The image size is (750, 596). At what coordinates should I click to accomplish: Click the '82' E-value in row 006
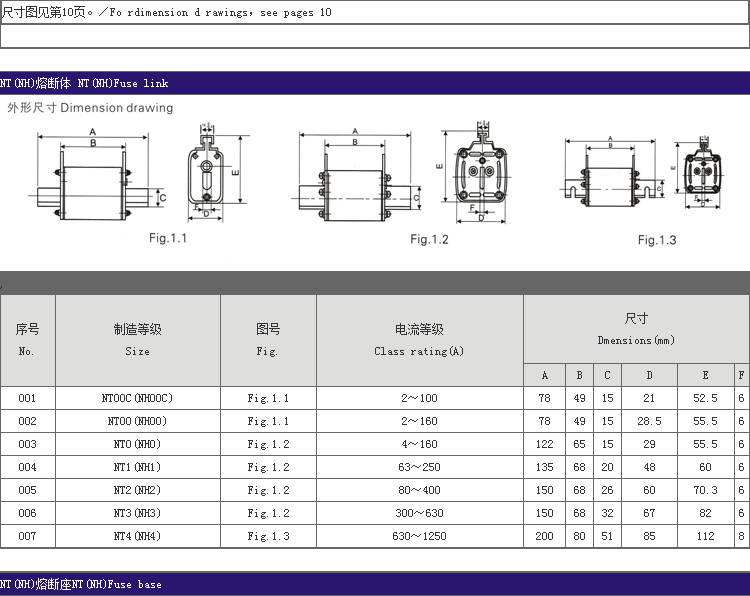click(706, 513)
